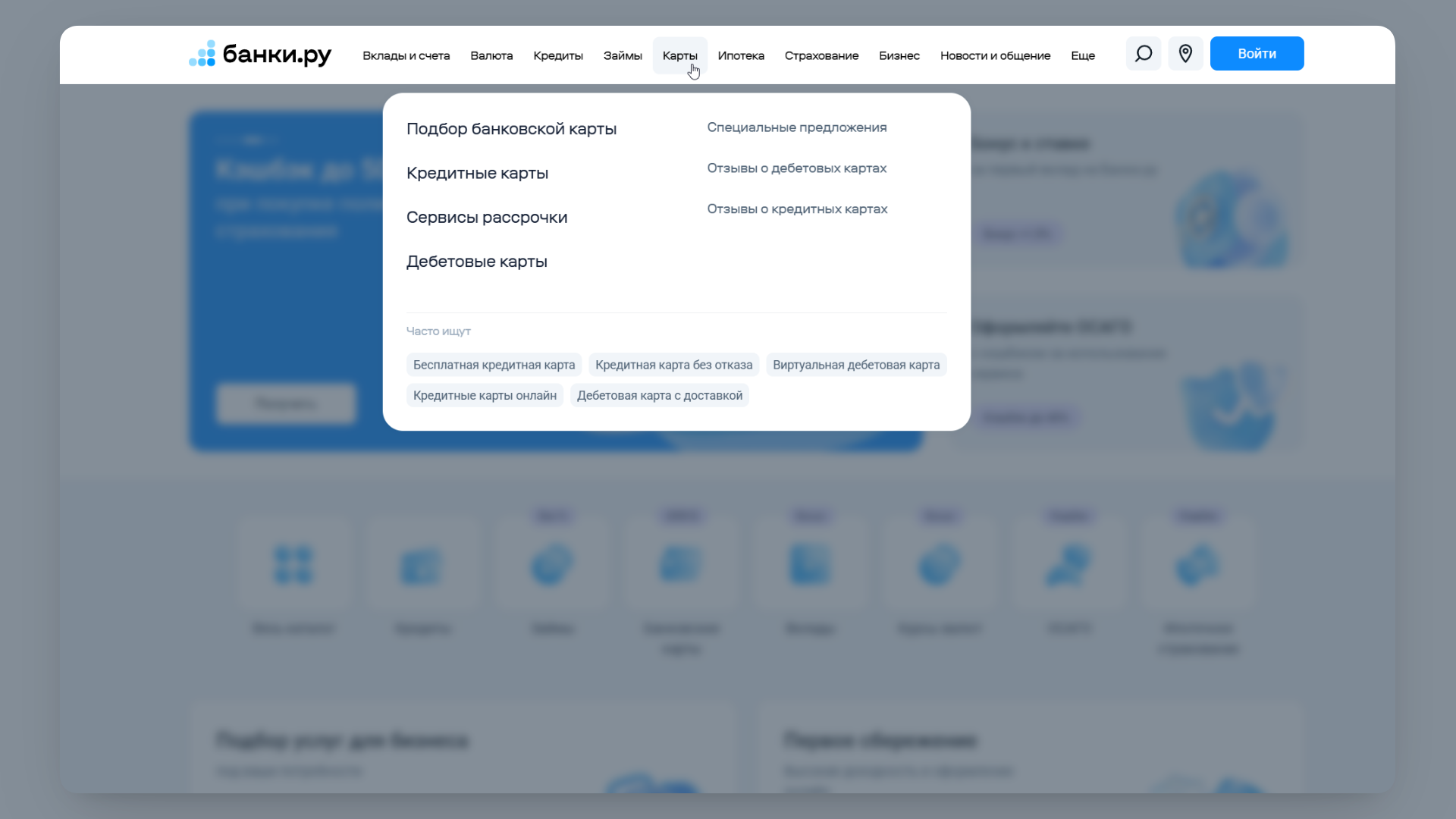Image resolution: width=1456 pixels, height=819 pixels.
Task: Click the Дебетовая карта с доставкой tag
Action: coord(659,396)
